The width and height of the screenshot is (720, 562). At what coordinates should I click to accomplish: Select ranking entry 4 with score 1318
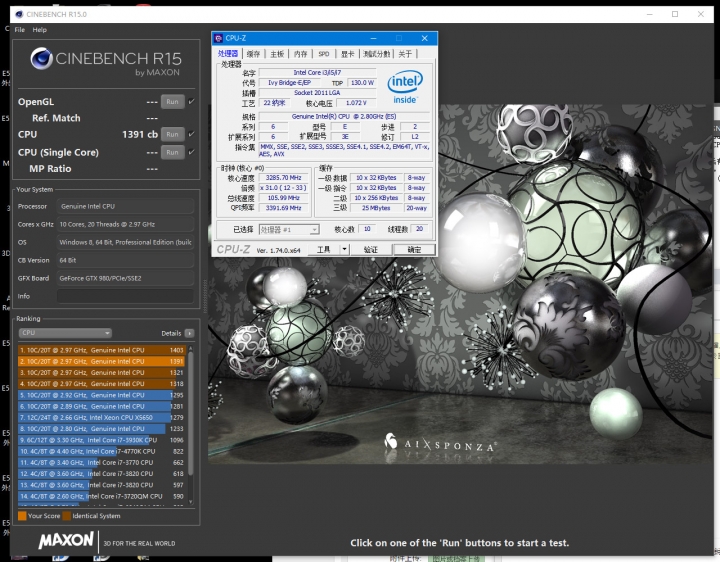coord(101,384)
